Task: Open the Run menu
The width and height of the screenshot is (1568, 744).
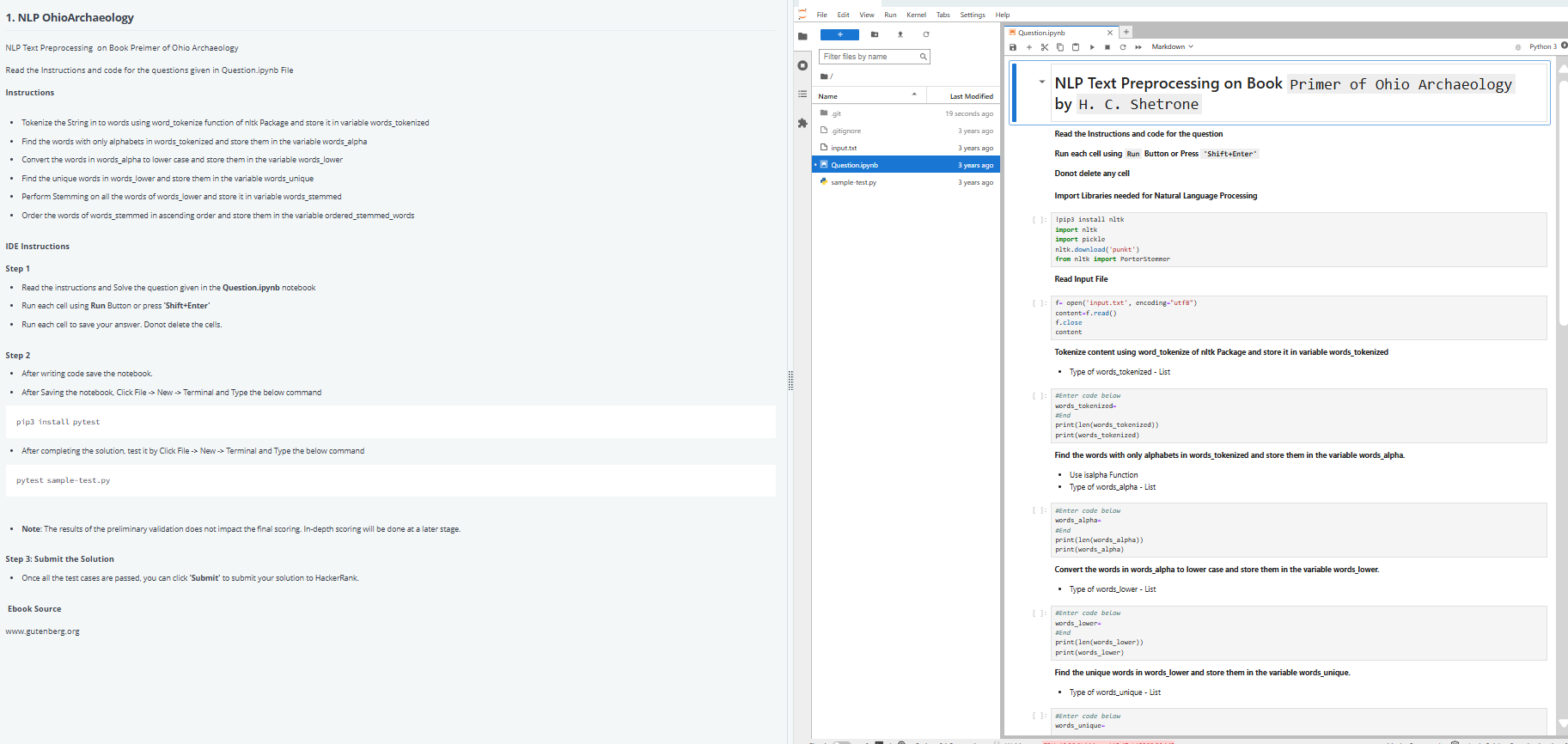Action: pyautogui.click(x=890, y=15)
